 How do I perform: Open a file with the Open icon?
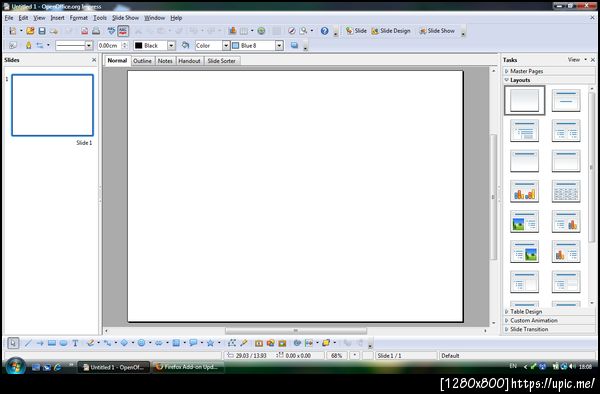tap(30, 31)
